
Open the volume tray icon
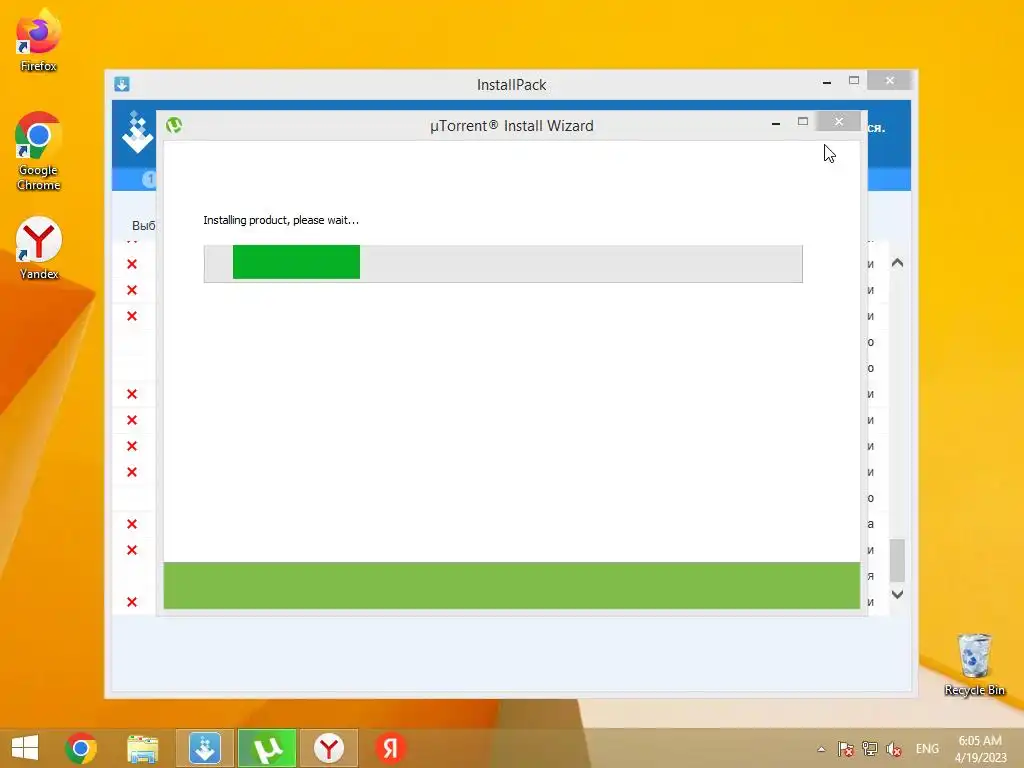click(x=893, y=749)
